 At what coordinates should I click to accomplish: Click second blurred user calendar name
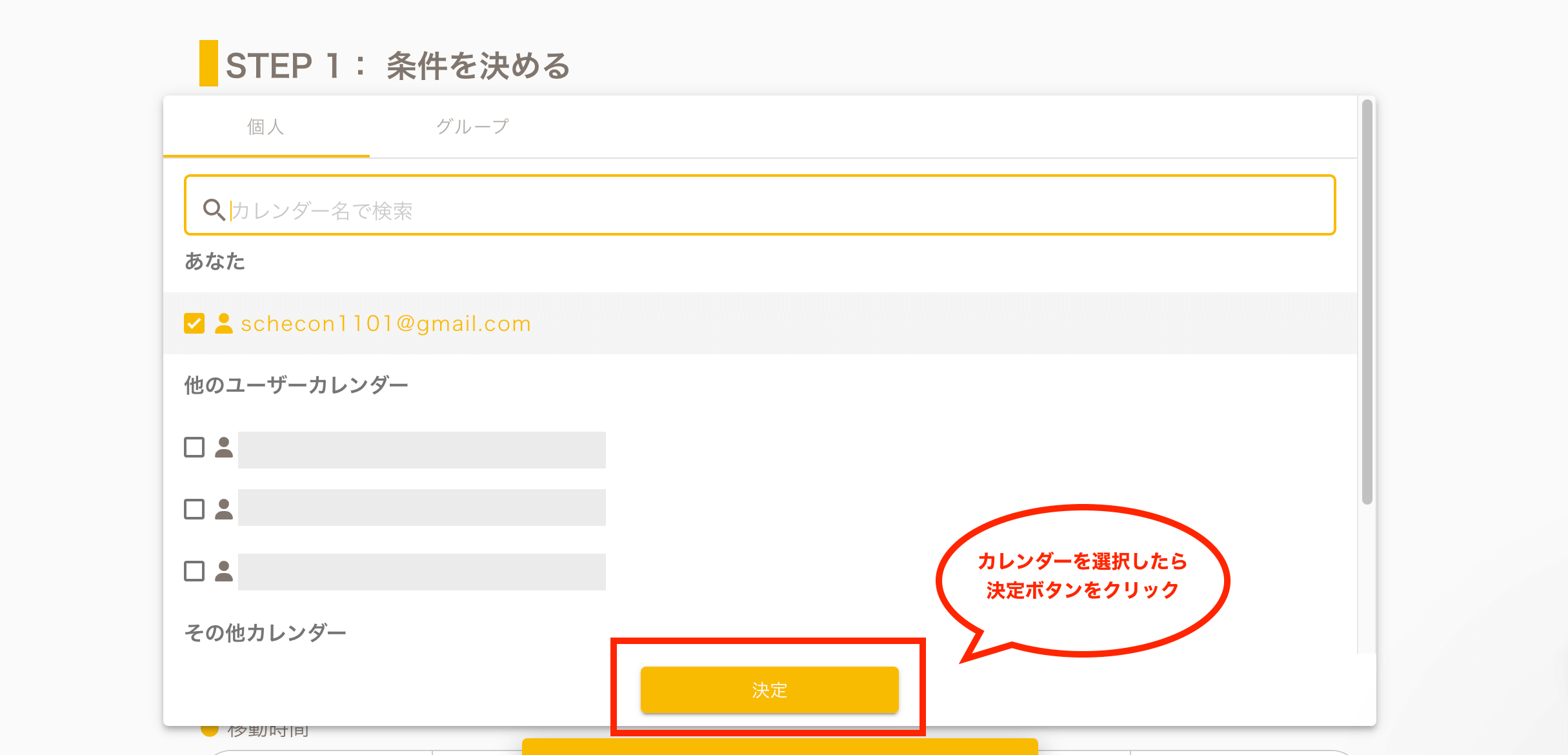click(x=421, y=508)
